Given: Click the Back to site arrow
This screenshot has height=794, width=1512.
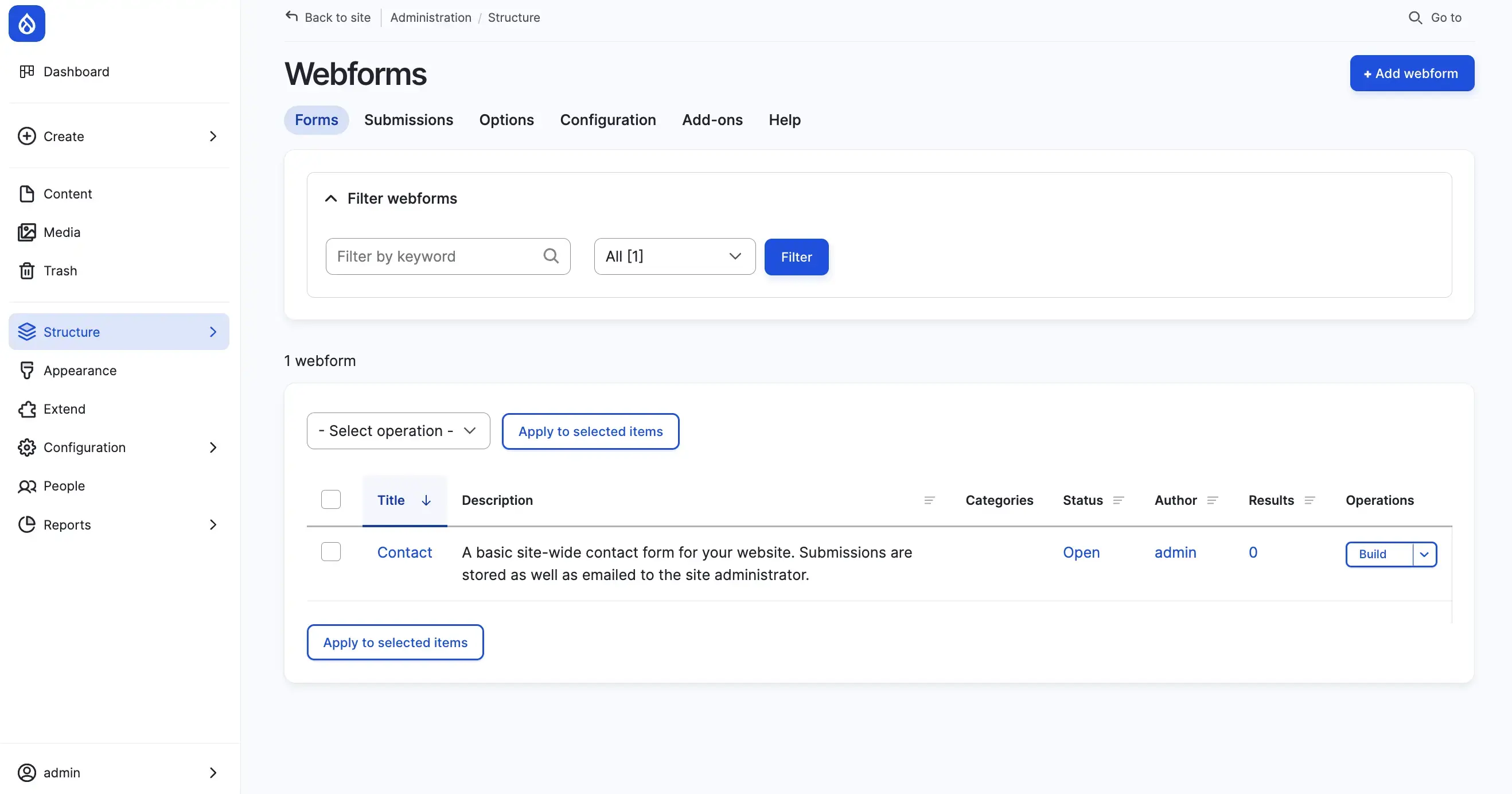Looking at the screenshot, I should click(x=292, y=17).
